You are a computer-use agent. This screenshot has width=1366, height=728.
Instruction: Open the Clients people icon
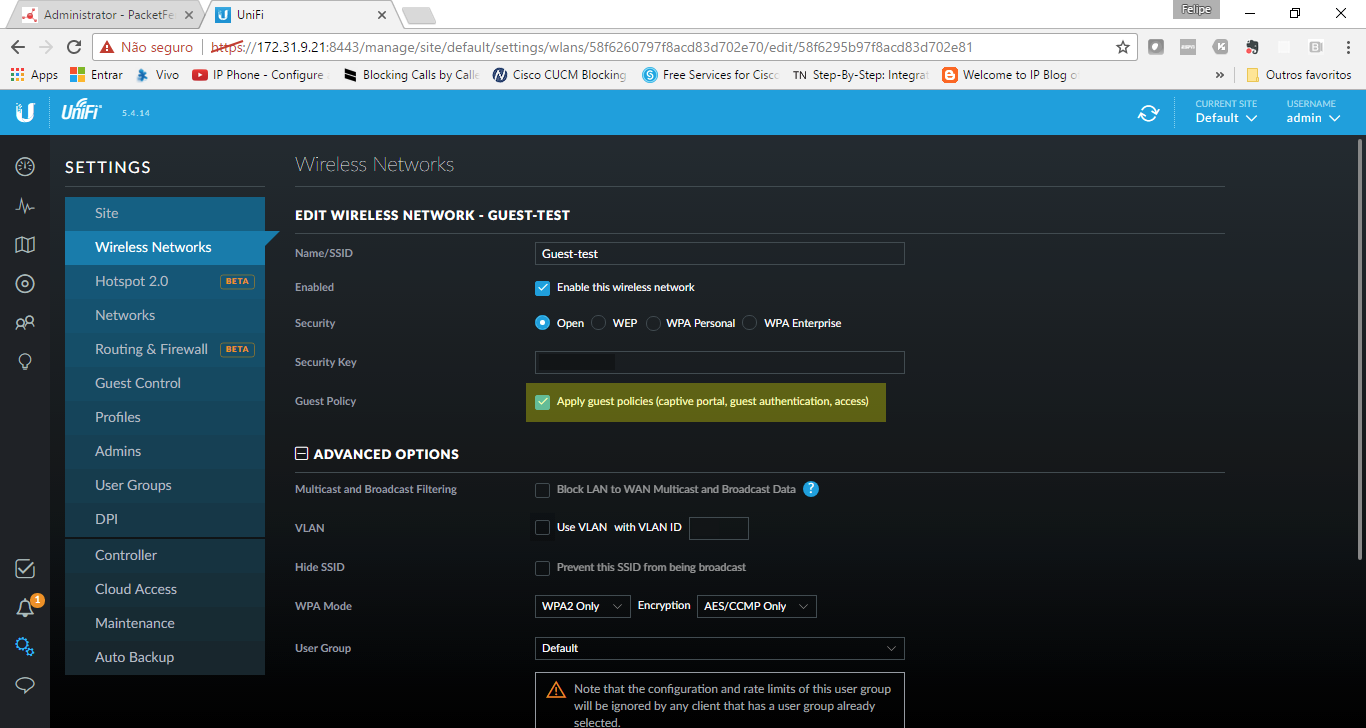pos(25,323)
